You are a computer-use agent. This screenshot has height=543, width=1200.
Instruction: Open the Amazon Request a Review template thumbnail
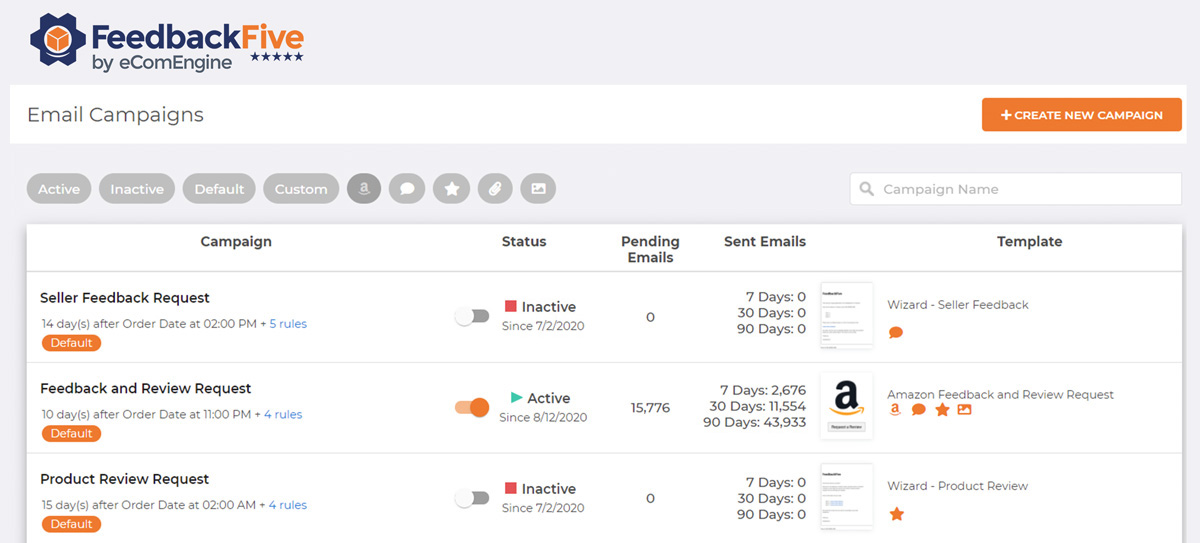[x=846, y=405]
